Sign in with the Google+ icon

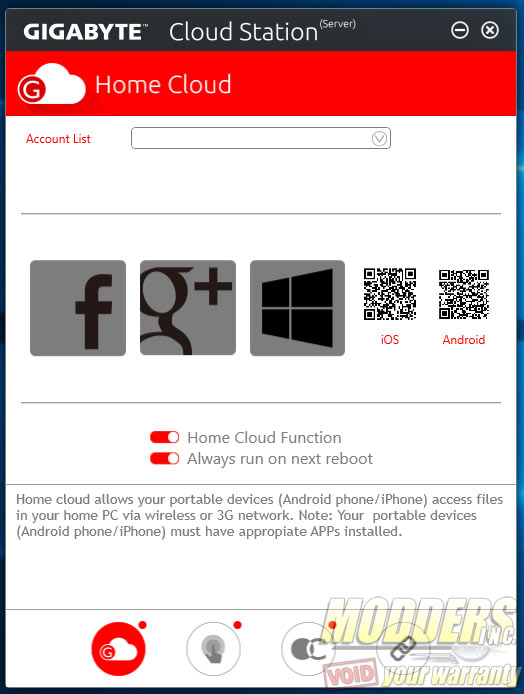click(188, 308)
